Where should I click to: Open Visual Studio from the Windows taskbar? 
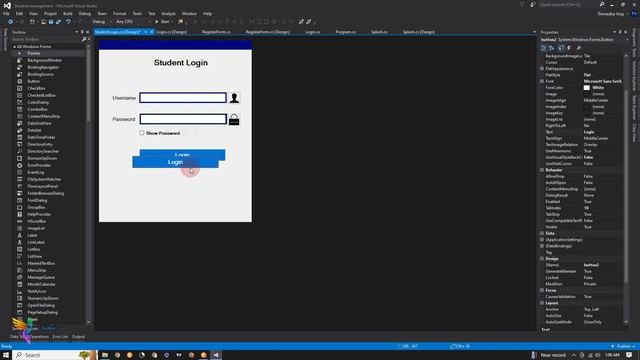[216, 355]
